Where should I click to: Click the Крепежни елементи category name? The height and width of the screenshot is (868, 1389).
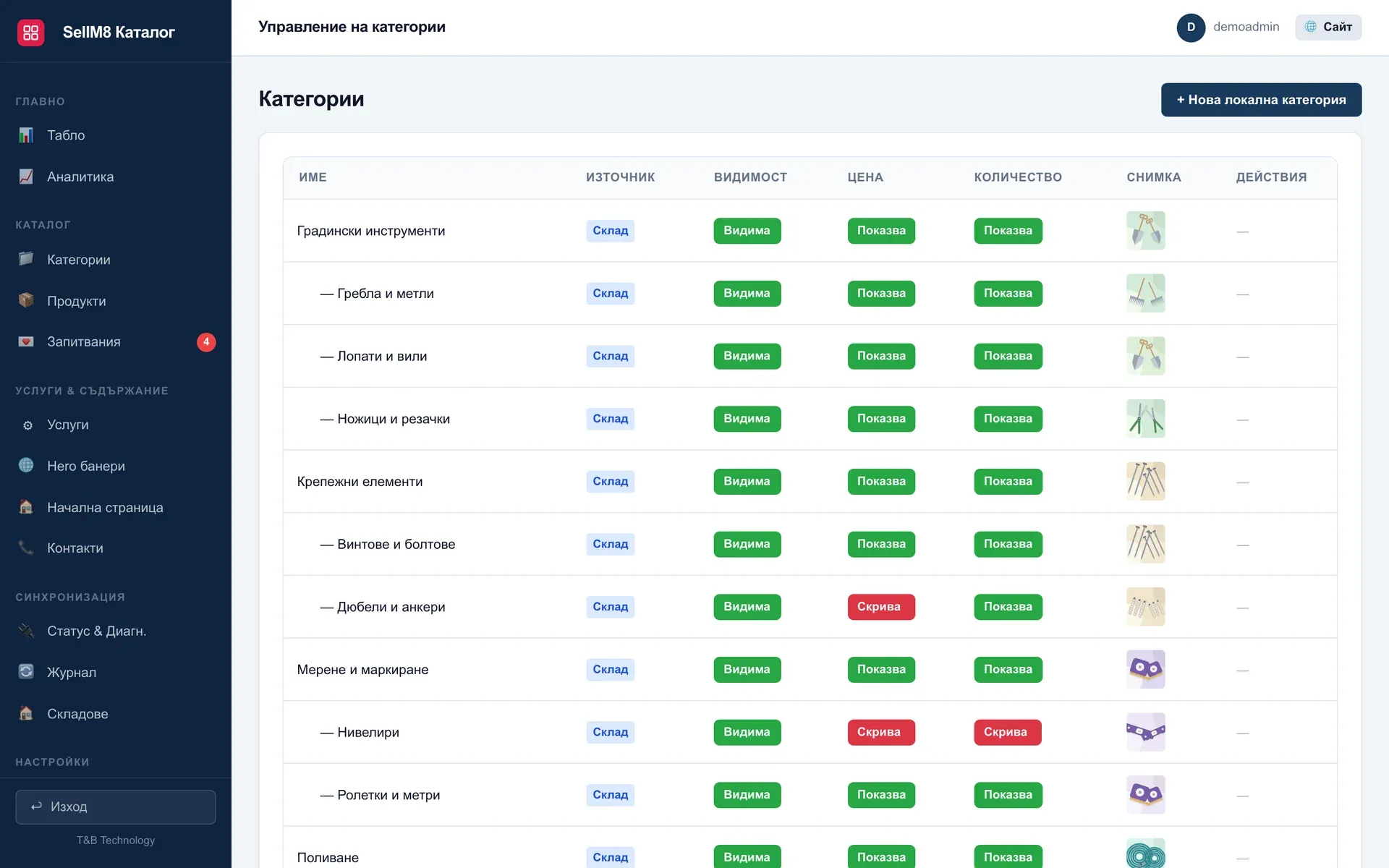pos(360,482)
